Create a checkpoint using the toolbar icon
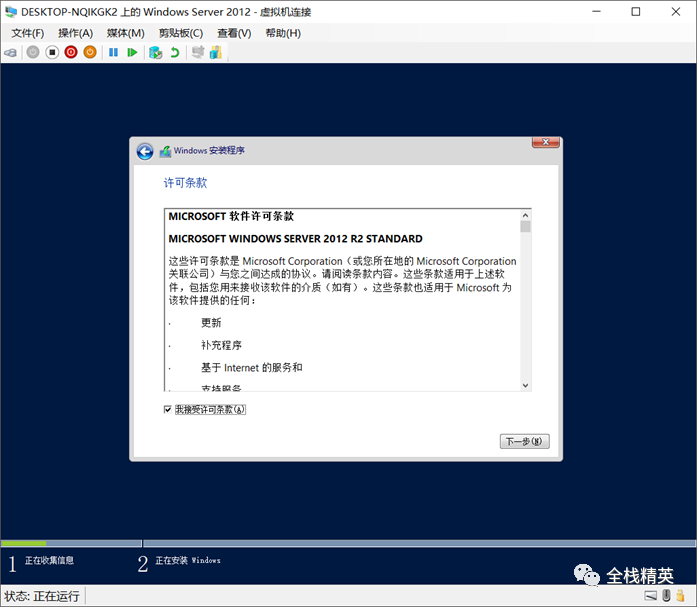The image size is (697, 607). [x=155, y=52]
